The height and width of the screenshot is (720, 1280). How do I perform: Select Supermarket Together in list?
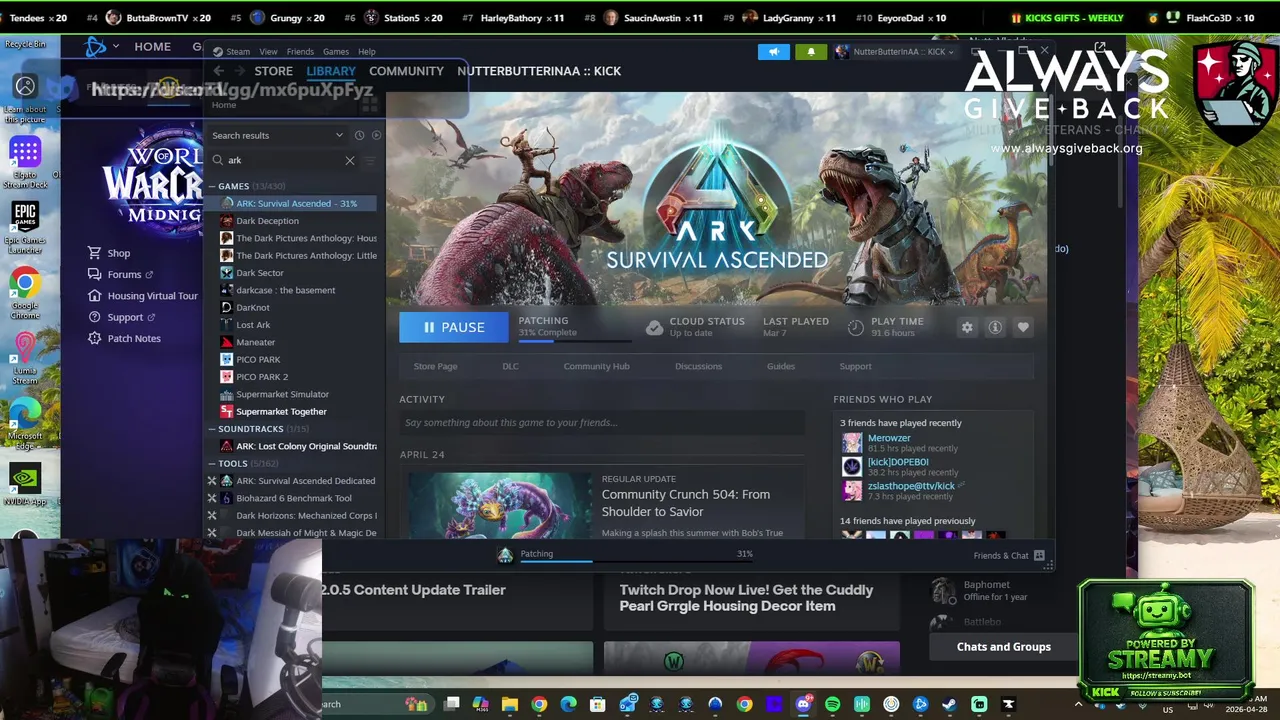(281, 412)
